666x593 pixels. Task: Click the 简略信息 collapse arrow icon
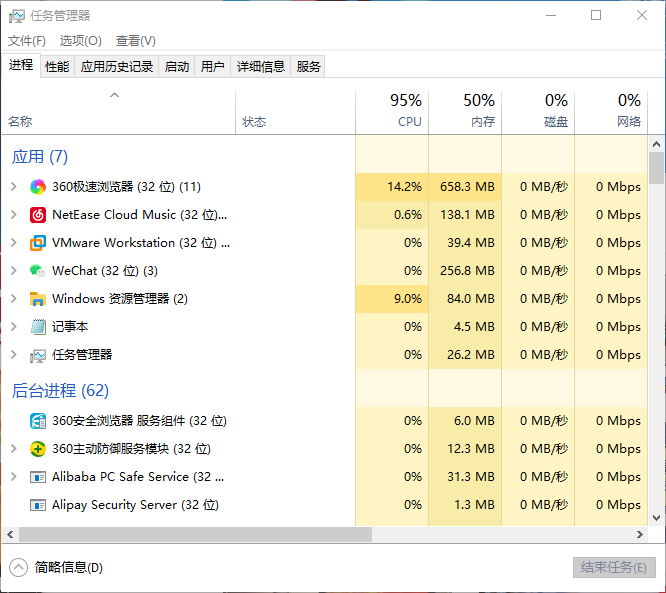click(x=18, y=568)
